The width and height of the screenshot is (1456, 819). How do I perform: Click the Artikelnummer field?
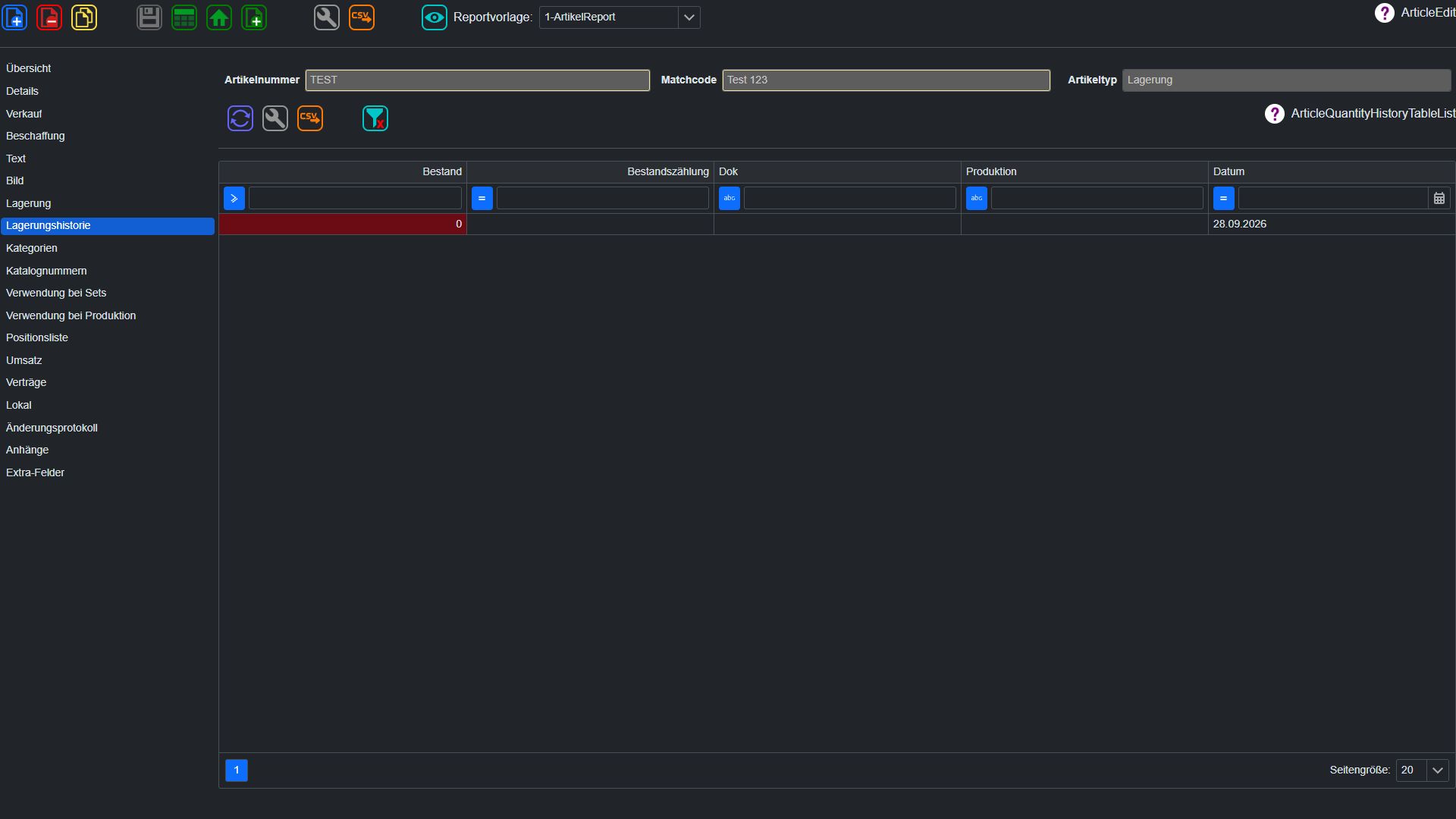coord(478,80)
